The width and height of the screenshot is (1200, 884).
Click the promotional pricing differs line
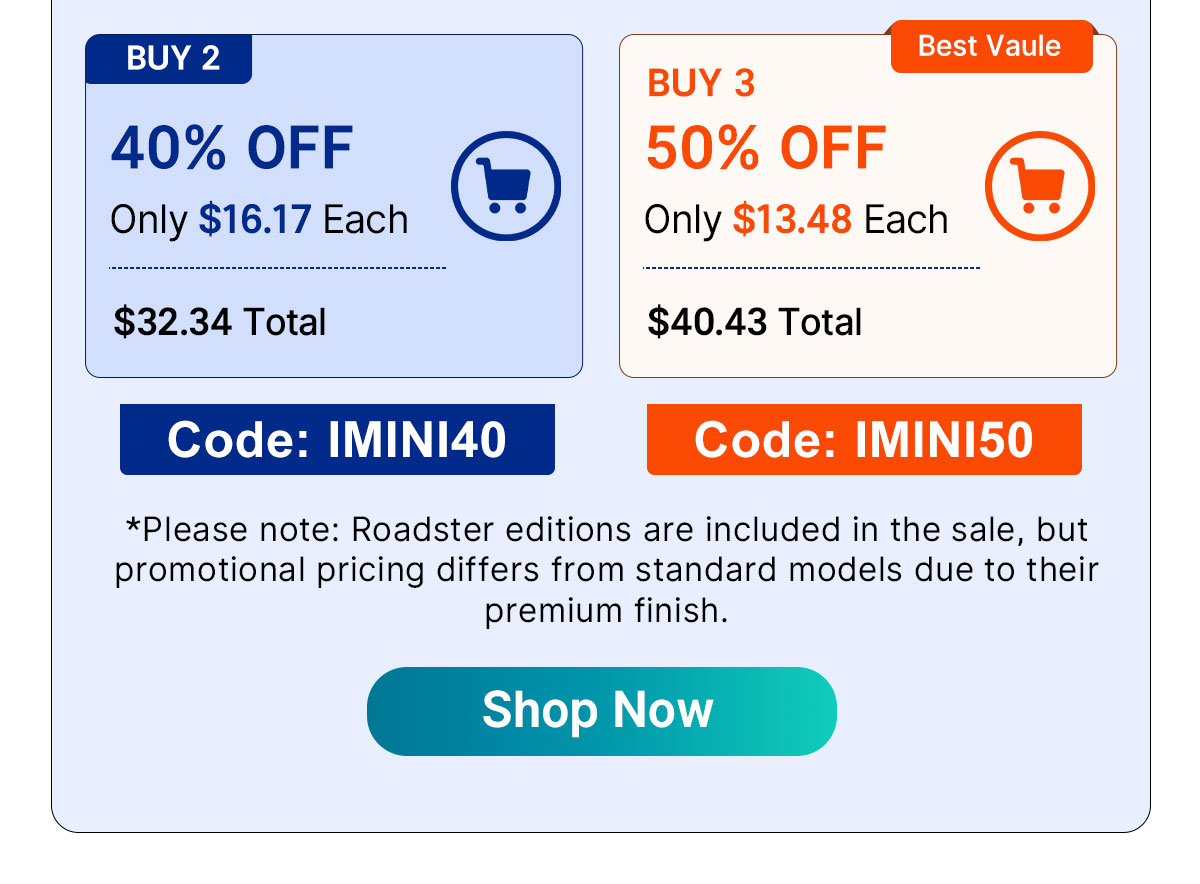click(606, 569)
